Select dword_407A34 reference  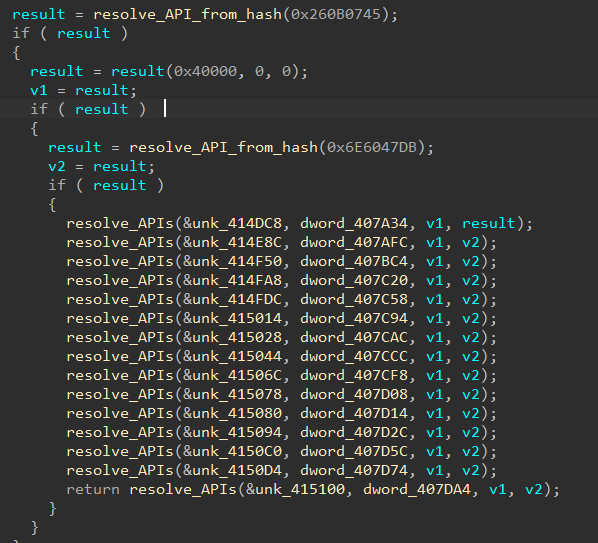pyautogui.click(x=354, y=223)
